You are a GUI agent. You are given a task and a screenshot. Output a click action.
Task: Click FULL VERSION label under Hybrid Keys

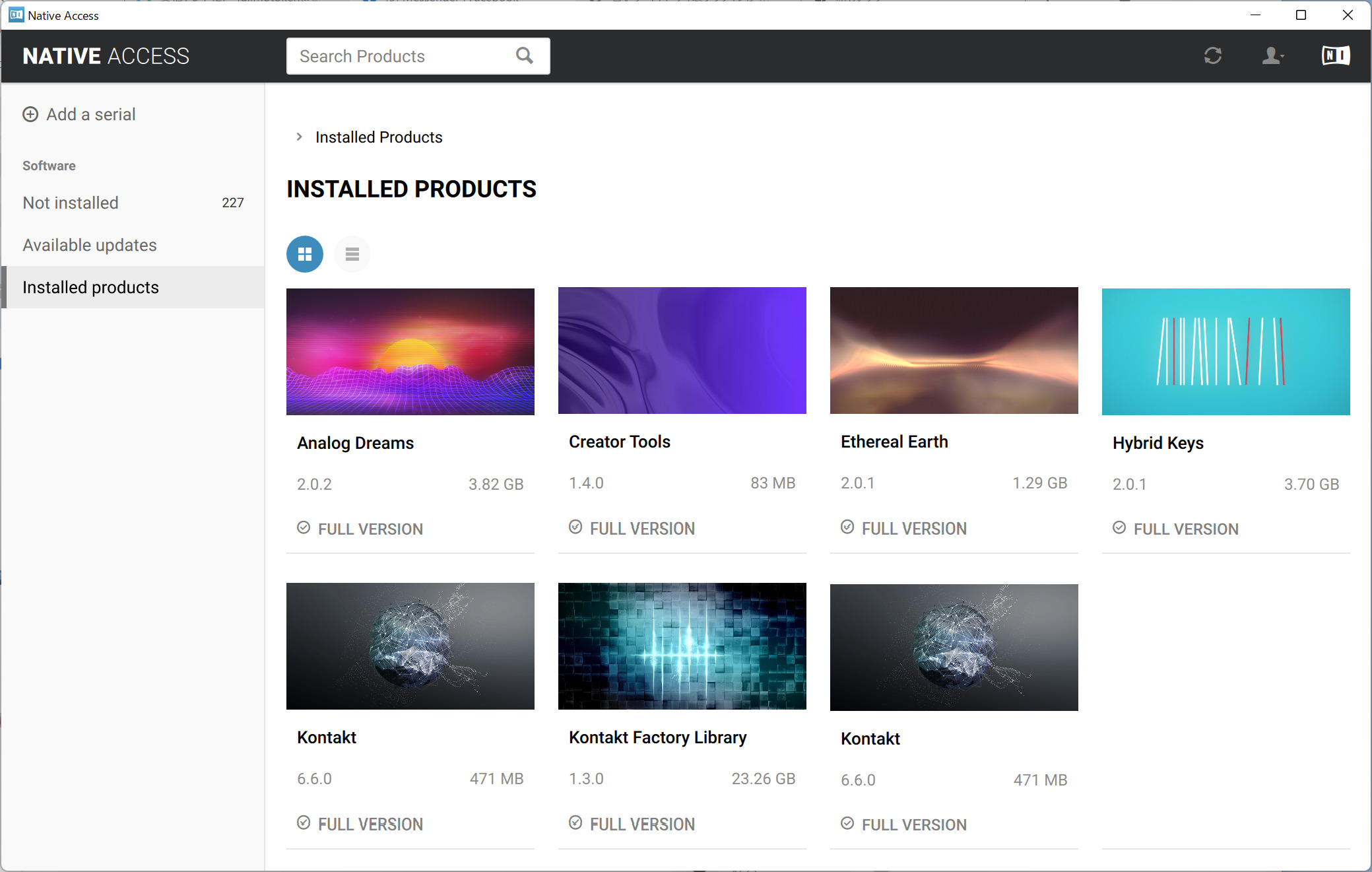tap(1186, 529)
